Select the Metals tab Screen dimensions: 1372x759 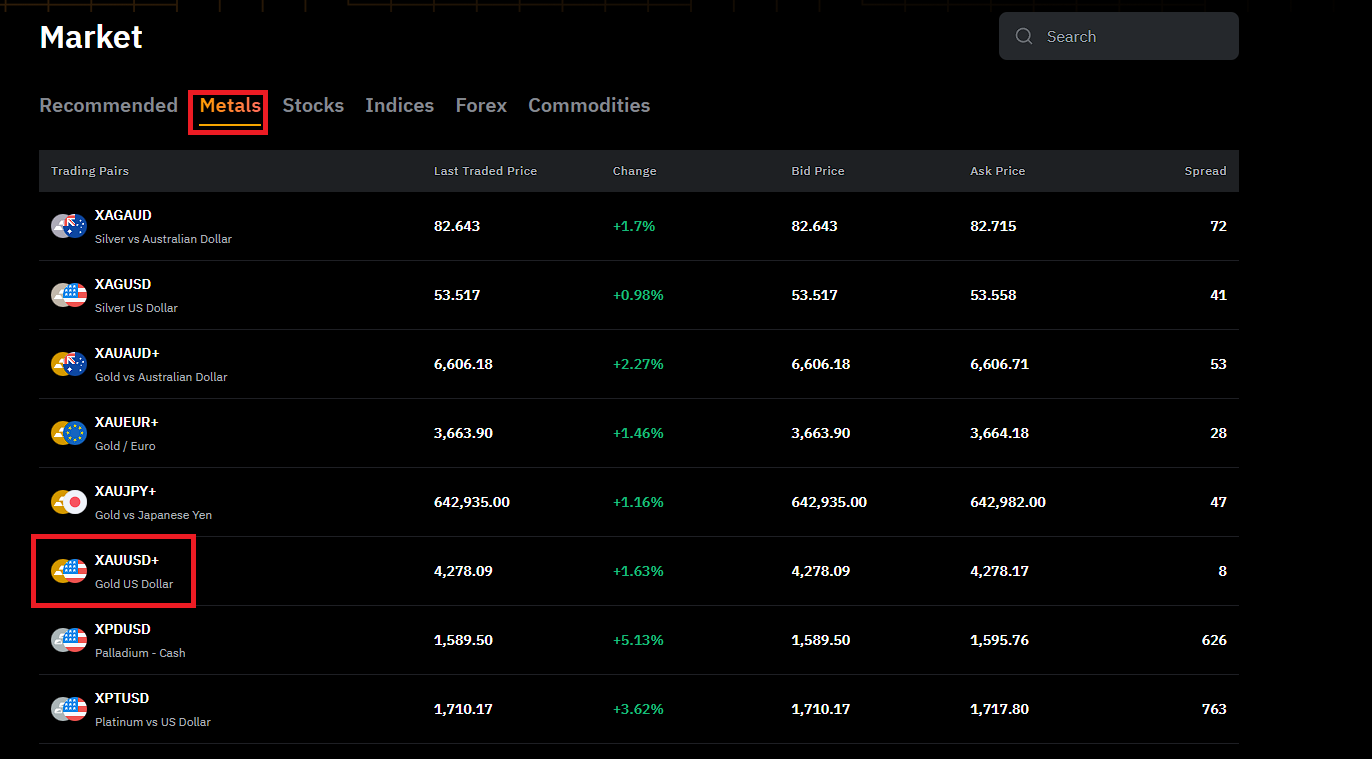(x=230, y=105)
